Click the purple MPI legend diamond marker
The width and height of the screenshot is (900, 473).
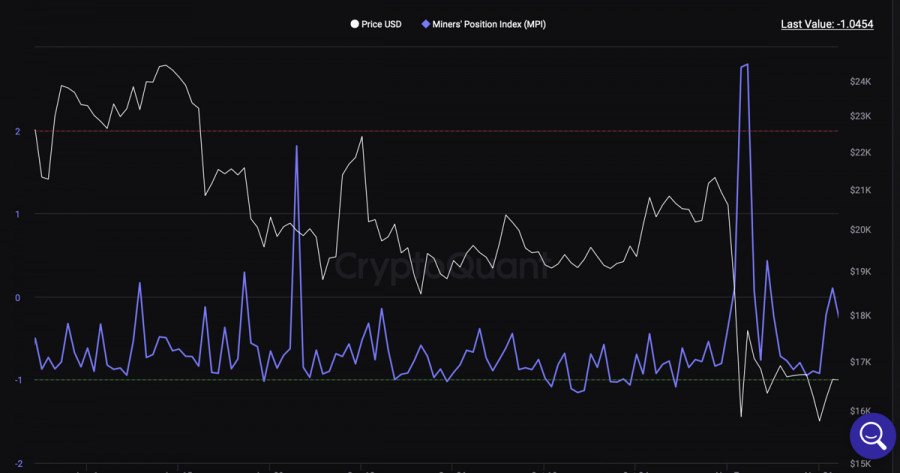click(426, 24)
